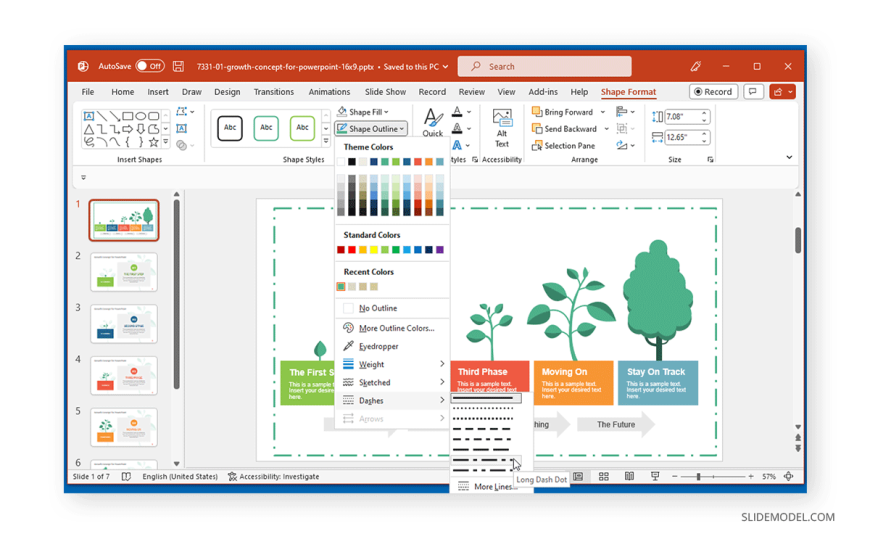
Task: Pick the red standard color swatch
Action: (351, 250)
